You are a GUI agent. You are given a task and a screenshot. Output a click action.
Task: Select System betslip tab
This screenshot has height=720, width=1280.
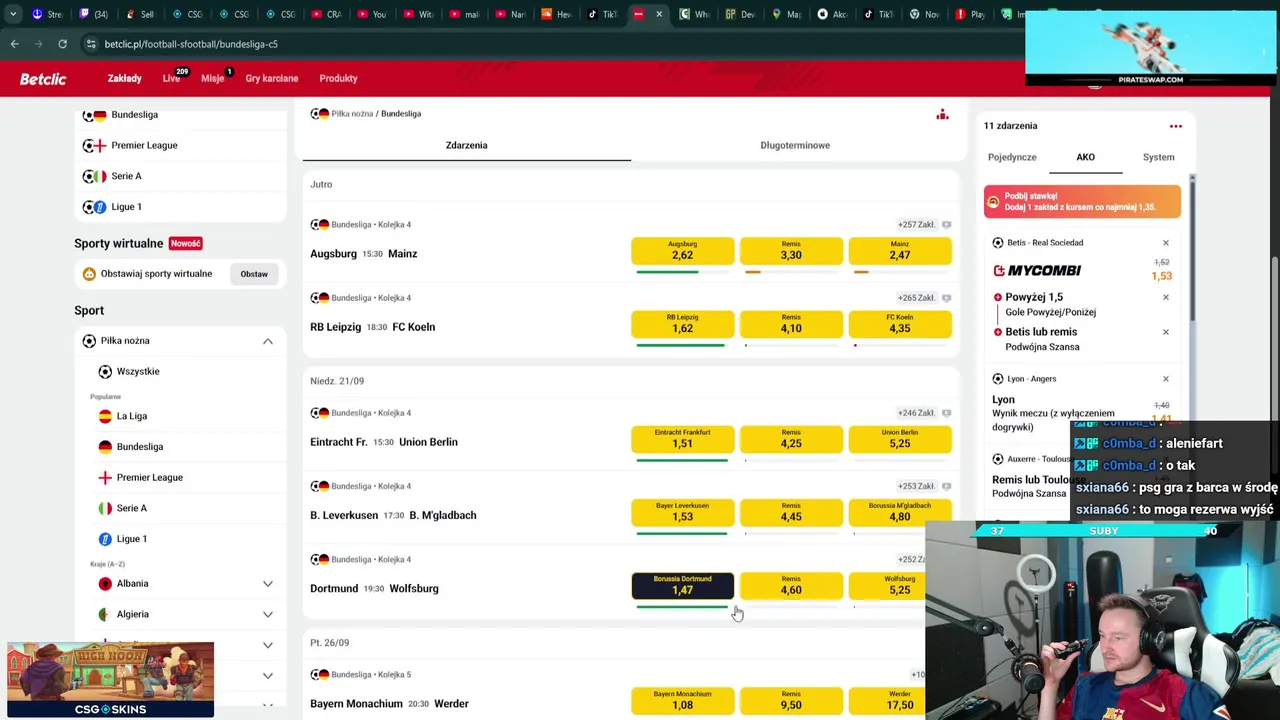[1158, 157]
